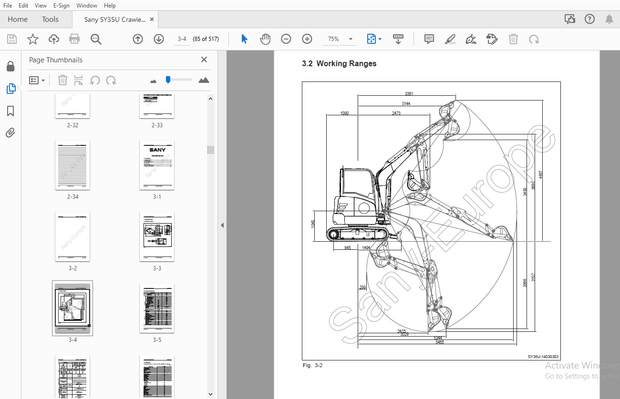Open the Bookmarks panel icon

point(11,111)
